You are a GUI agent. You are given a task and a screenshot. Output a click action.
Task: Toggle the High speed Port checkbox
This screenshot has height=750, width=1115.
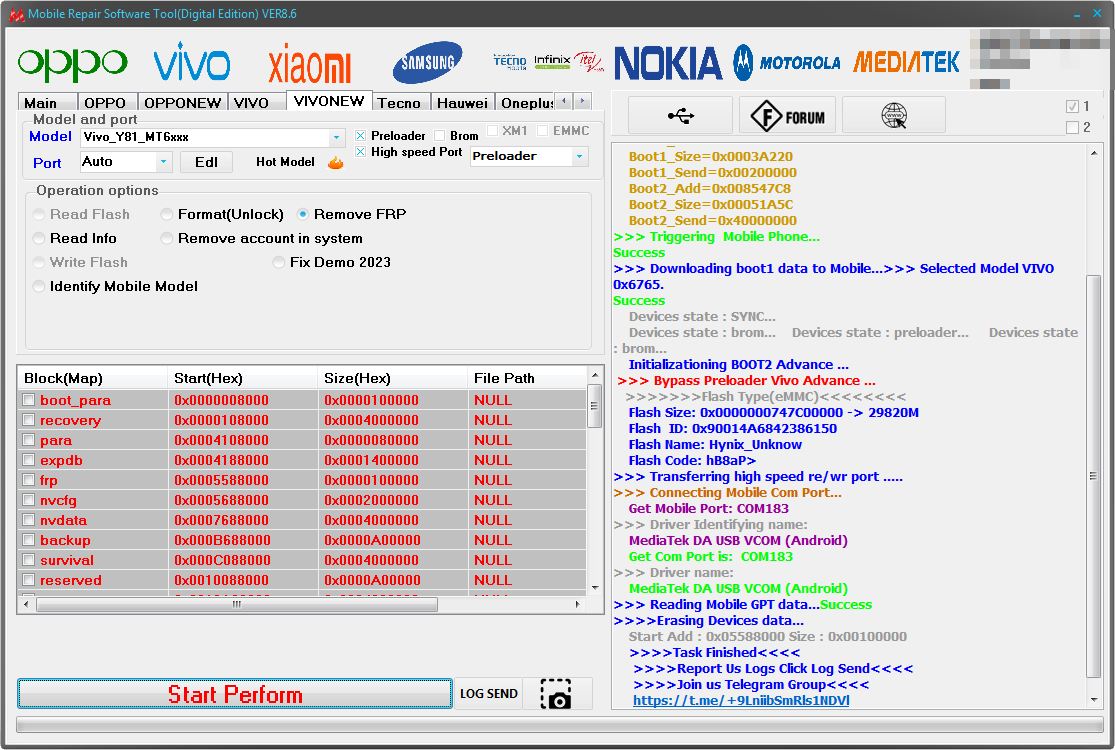[361, 152]
